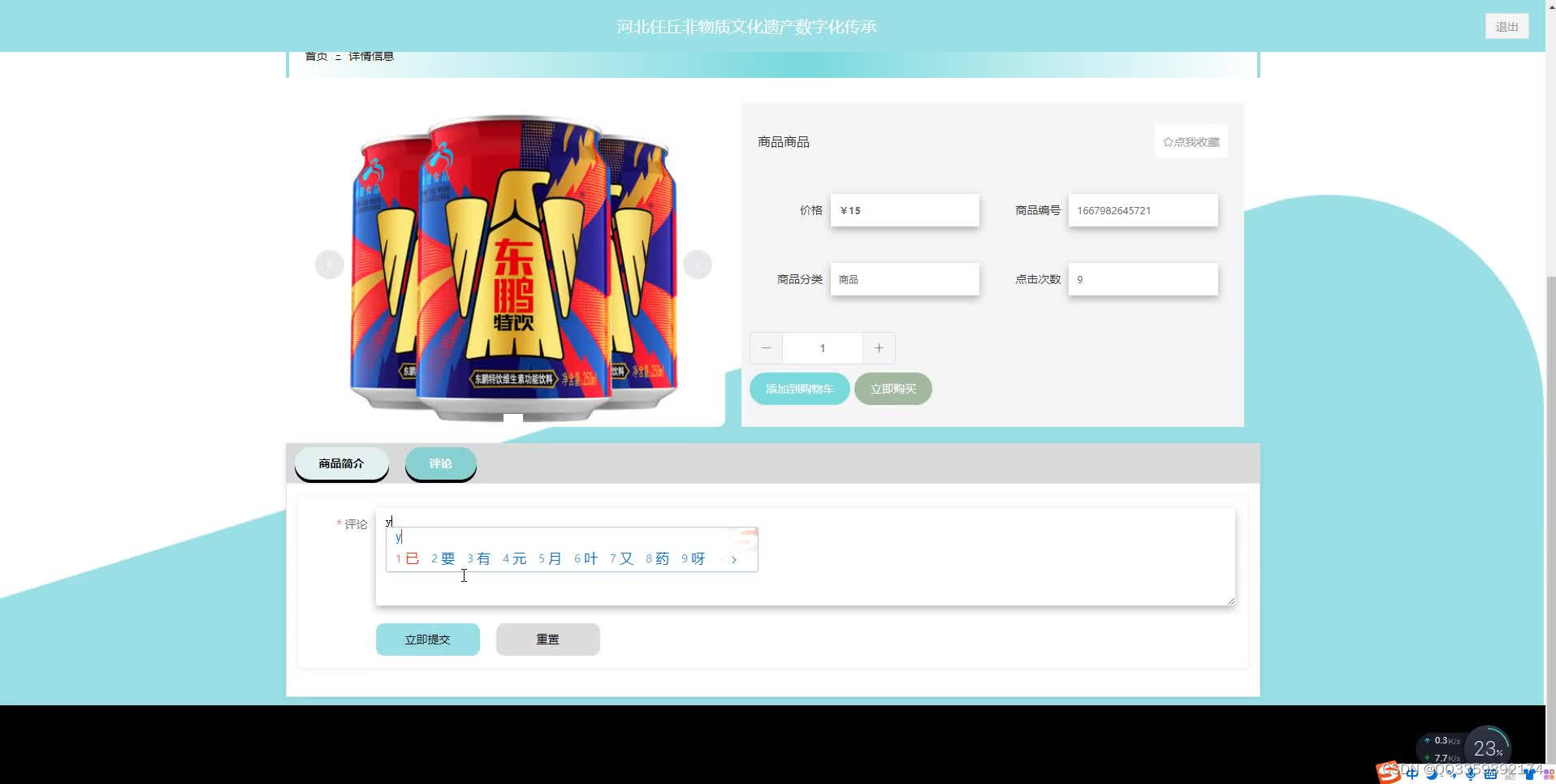This screenshot has height=784, width=1556.
Task: Choose IME candidate 8 药
Action: coord(658,558)
